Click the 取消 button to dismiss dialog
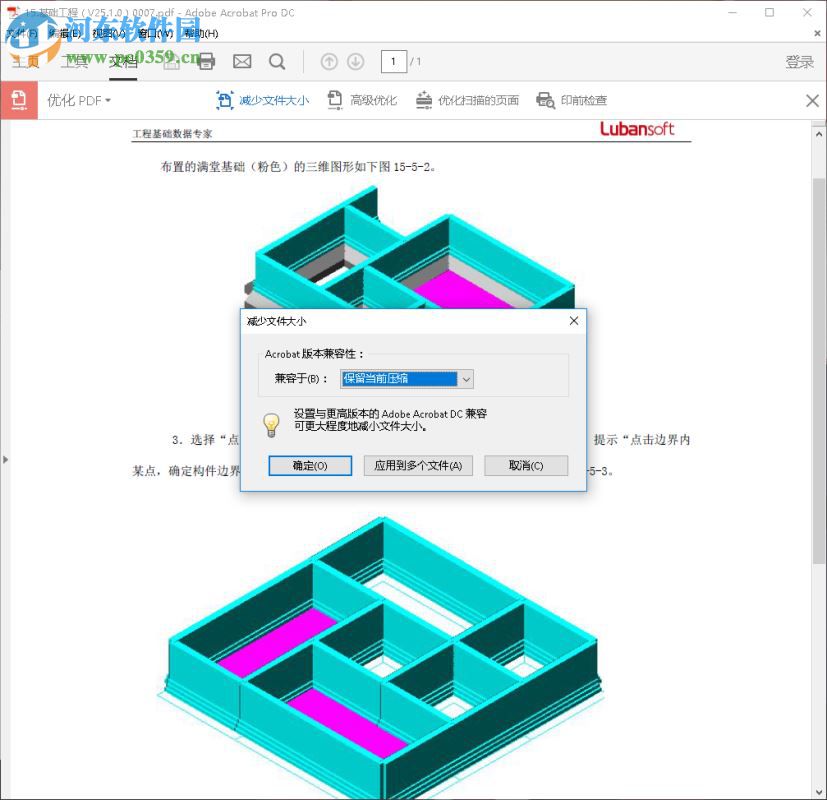The image size is (827, 800). tap(526, 465)
